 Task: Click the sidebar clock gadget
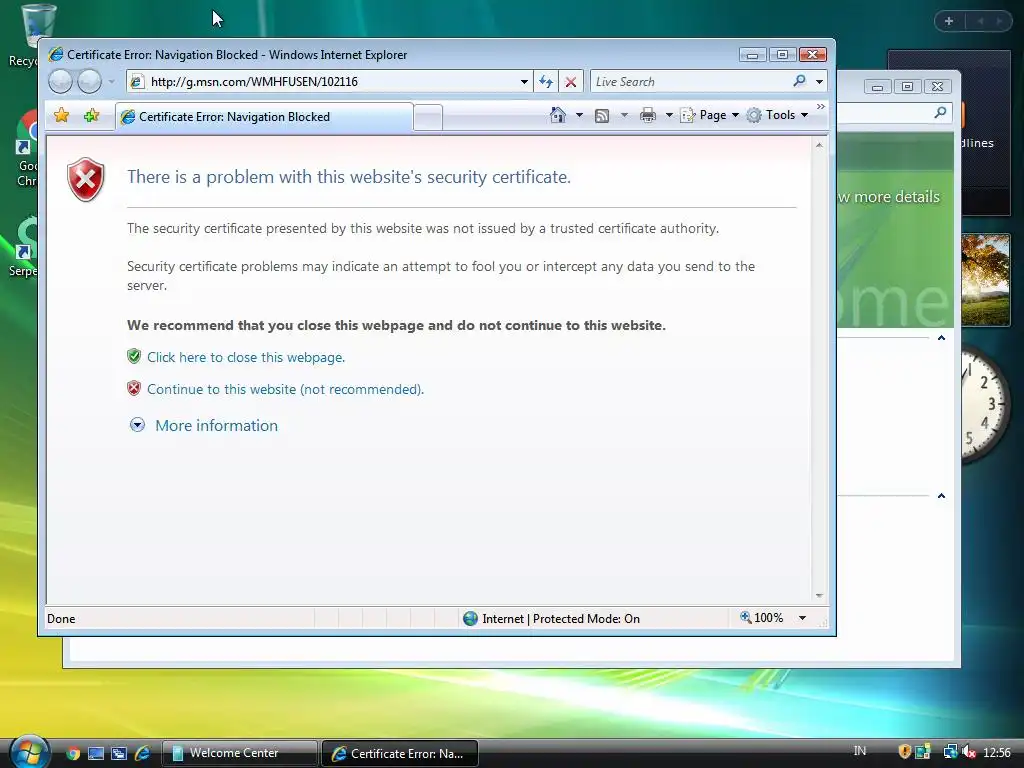pos(985,405)
